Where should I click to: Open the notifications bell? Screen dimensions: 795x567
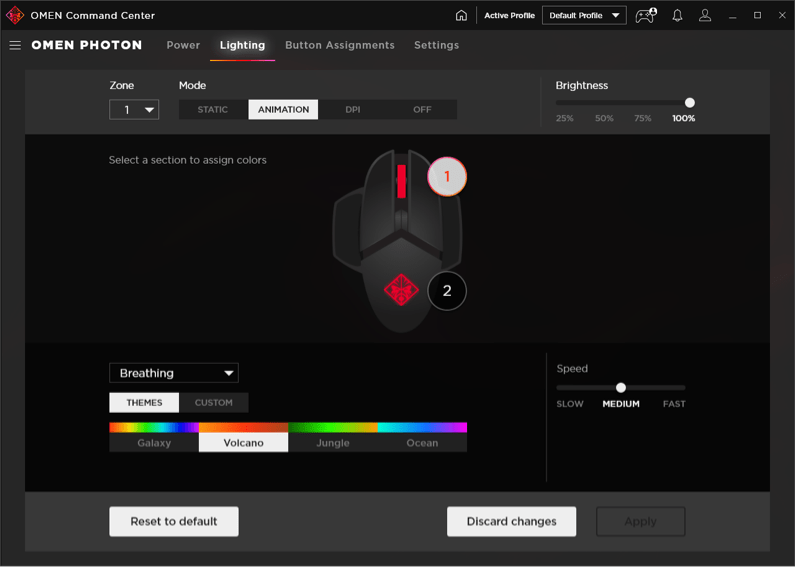click(x=677, y=16)
